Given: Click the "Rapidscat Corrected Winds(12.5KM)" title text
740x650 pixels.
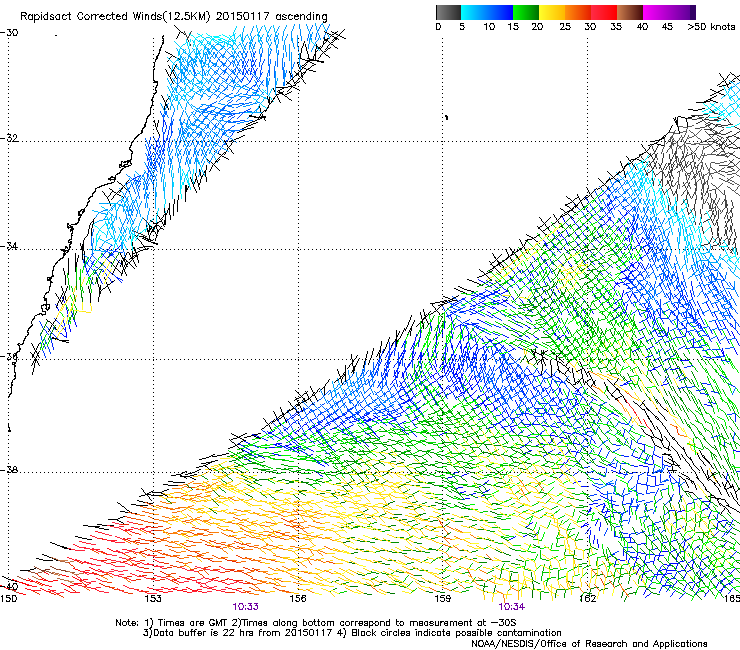Looking at the screenshot, I should (115, 17).
